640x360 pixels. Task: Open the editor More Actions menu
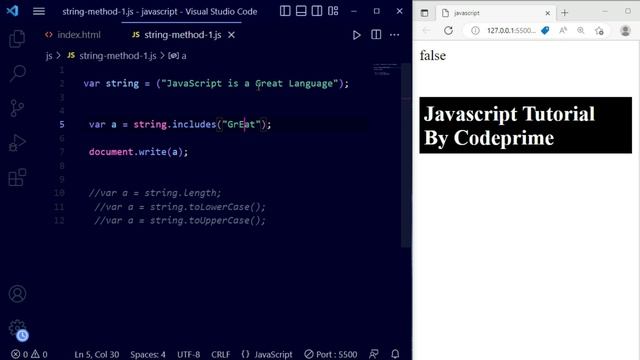(x=394, y=35)
